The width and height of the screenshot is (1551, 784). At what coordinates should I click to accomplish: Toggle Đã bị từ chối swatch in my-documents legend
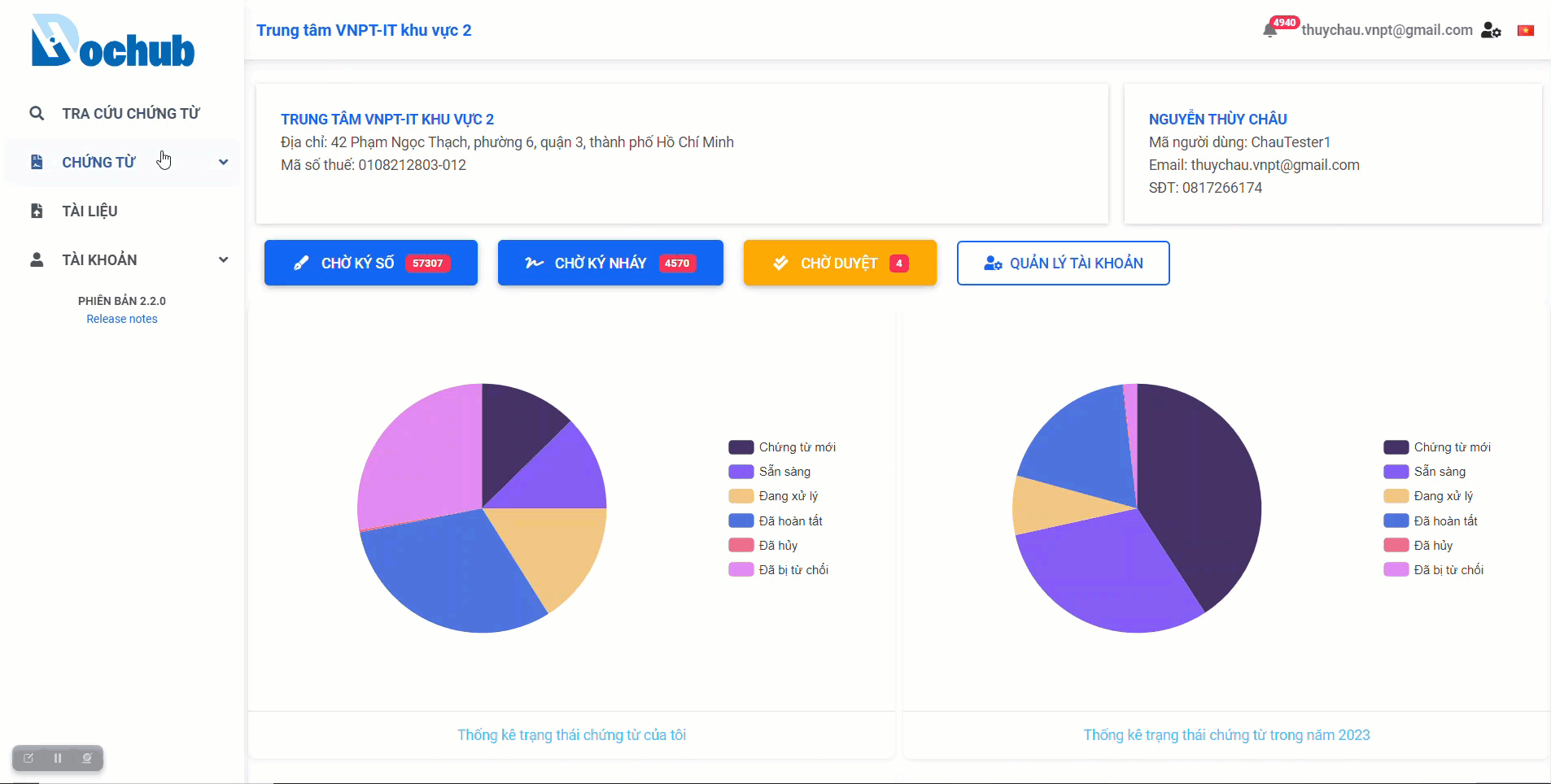(741, 569)
